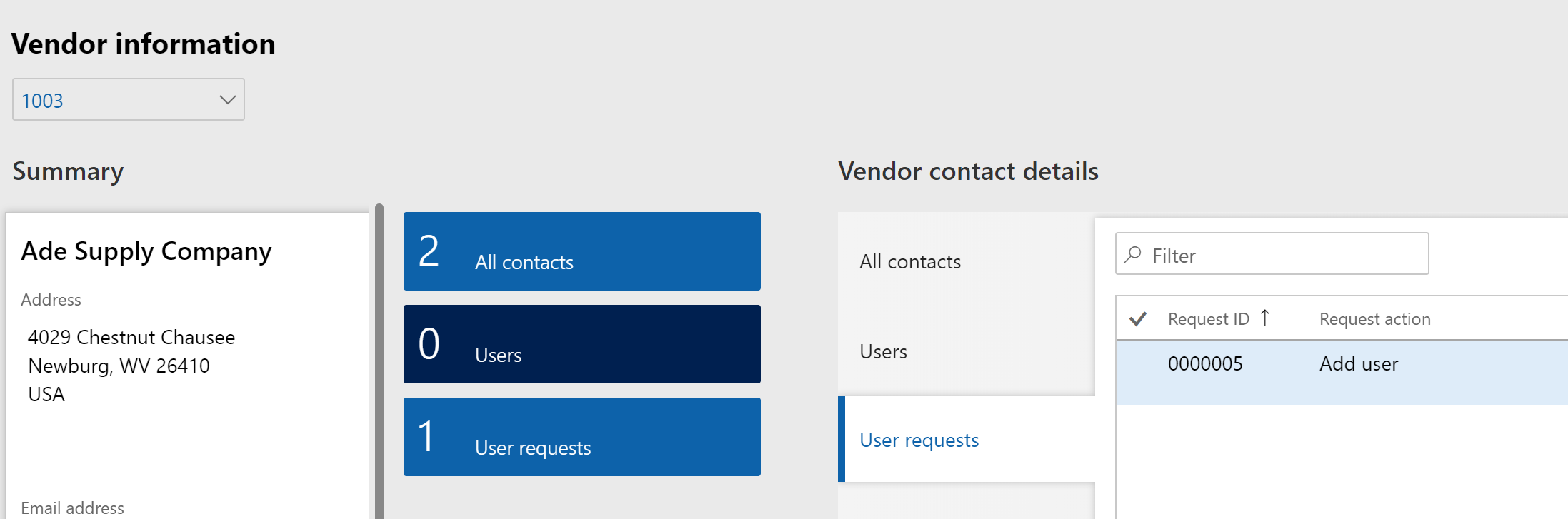
Task: Click the User requests tile showing 1
Action: click(x=581, y=437)
